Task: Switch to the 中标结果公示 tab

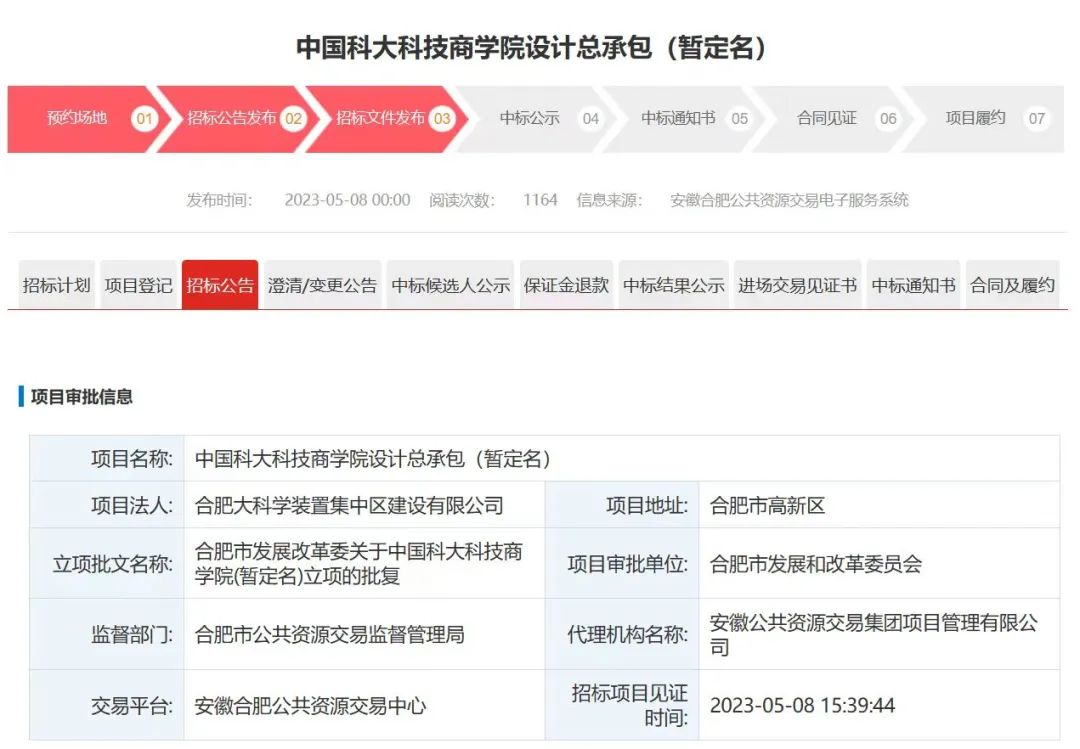Action: click(674, 285)
